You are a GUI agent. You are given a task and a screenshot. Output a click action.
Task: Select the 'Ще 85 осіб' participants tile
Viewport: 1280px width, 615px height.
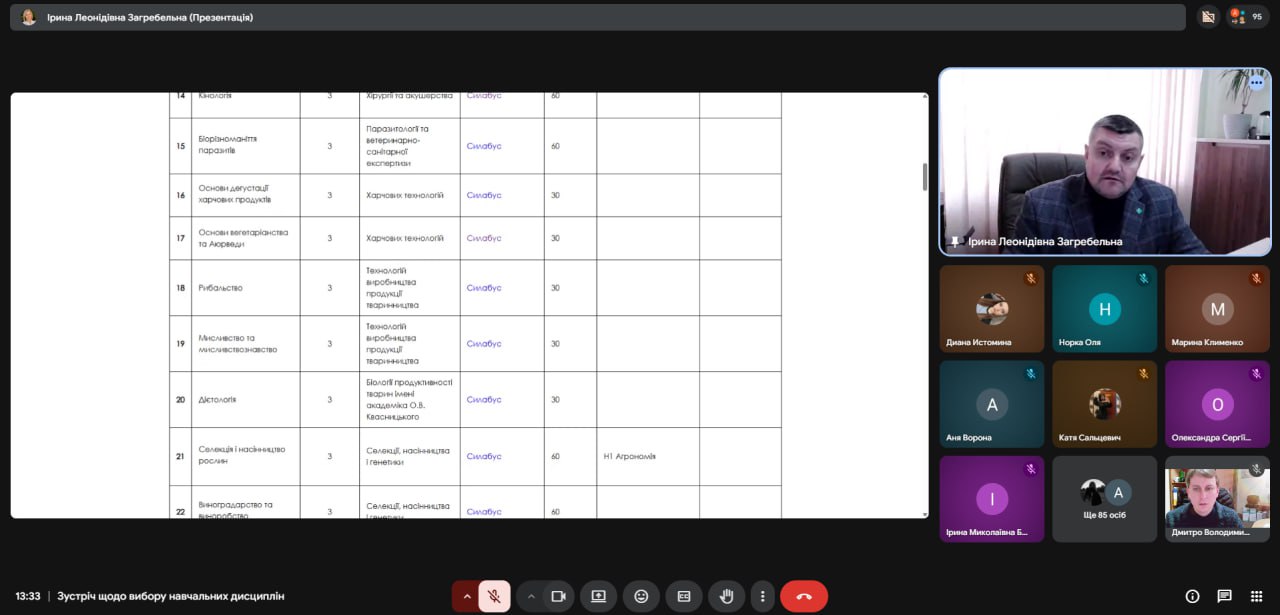coord(1104,499)
